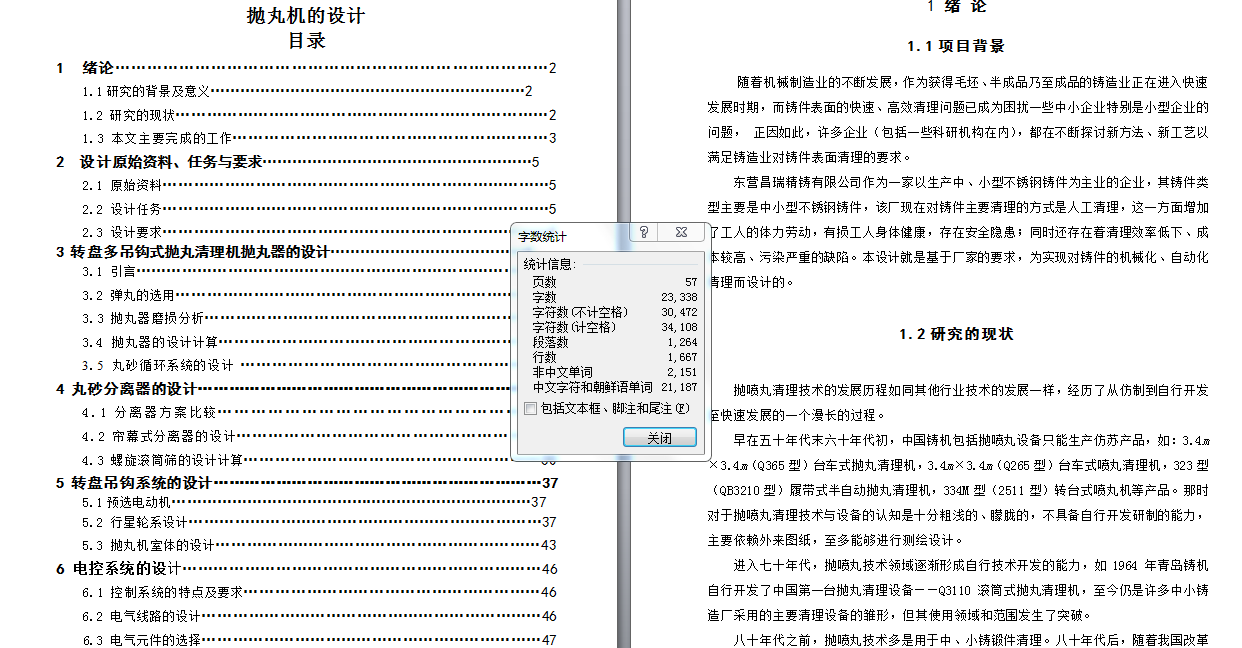Enable 包括文本框、脚注和尾注 checkbox
Image resolution: width=1242 pixels, height=648 pixels.
pos(530,408)
